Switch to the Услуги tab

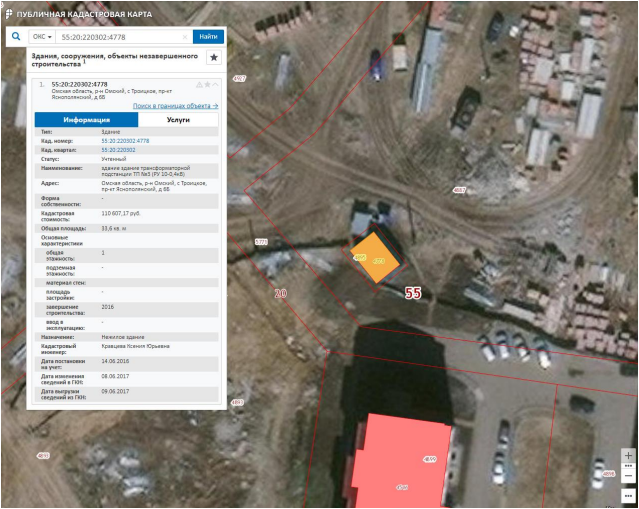[178, 119]
